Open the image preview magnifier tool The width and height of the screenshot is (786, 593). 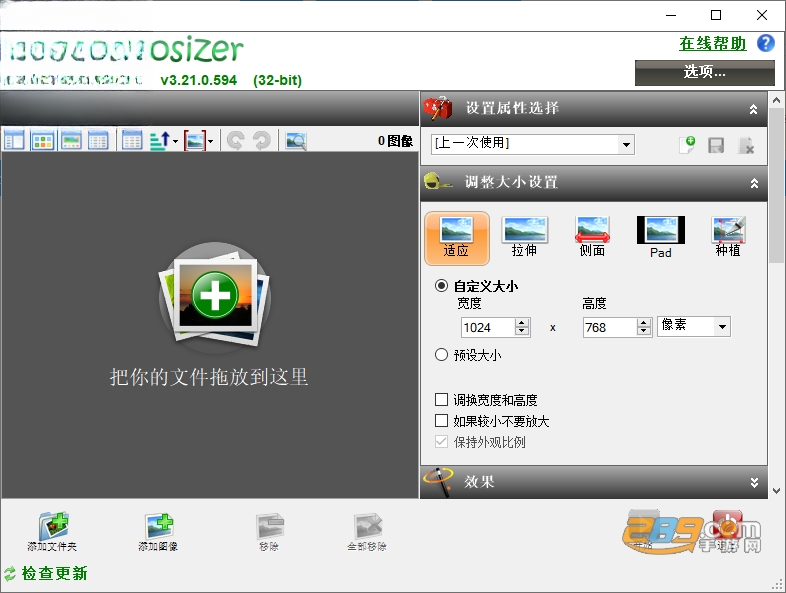tap(296, 140)
